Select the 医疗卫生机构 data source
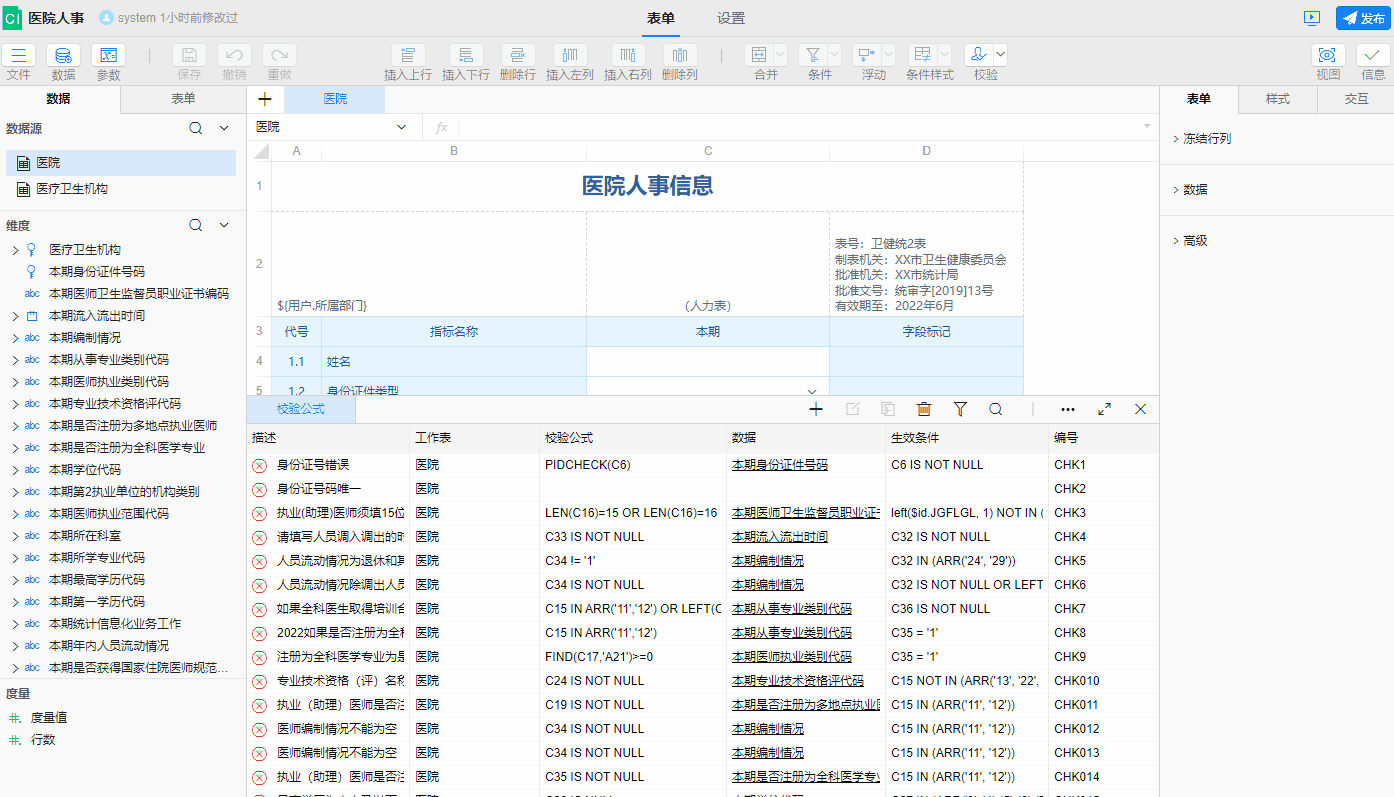This screenshot has height=797, width=1394. tap(72, 188)
